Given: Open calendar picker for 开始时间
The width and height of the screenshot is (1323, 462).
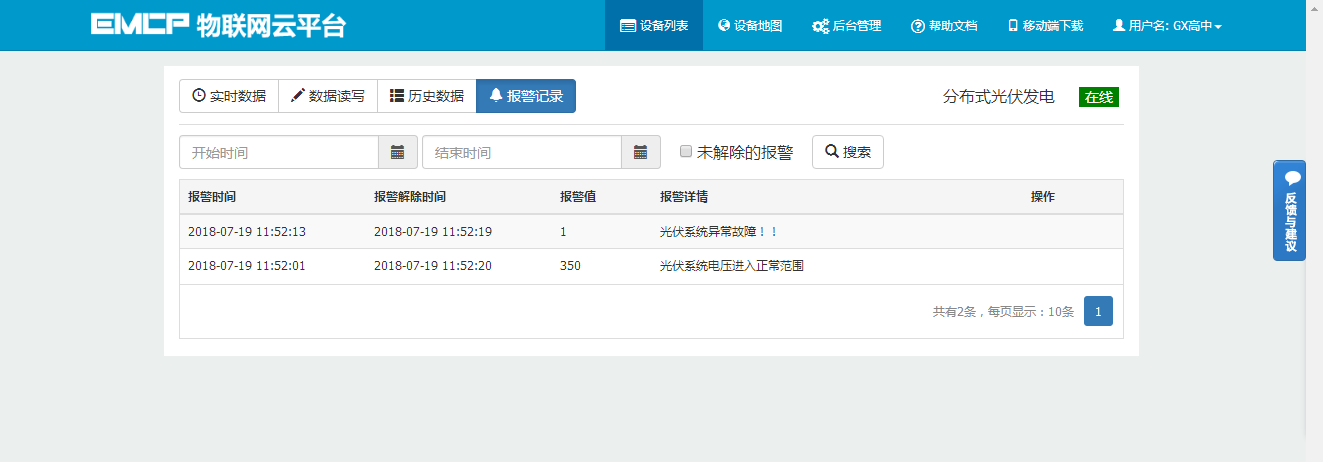Looking at the screenshot, I should [x=398, y=152].
